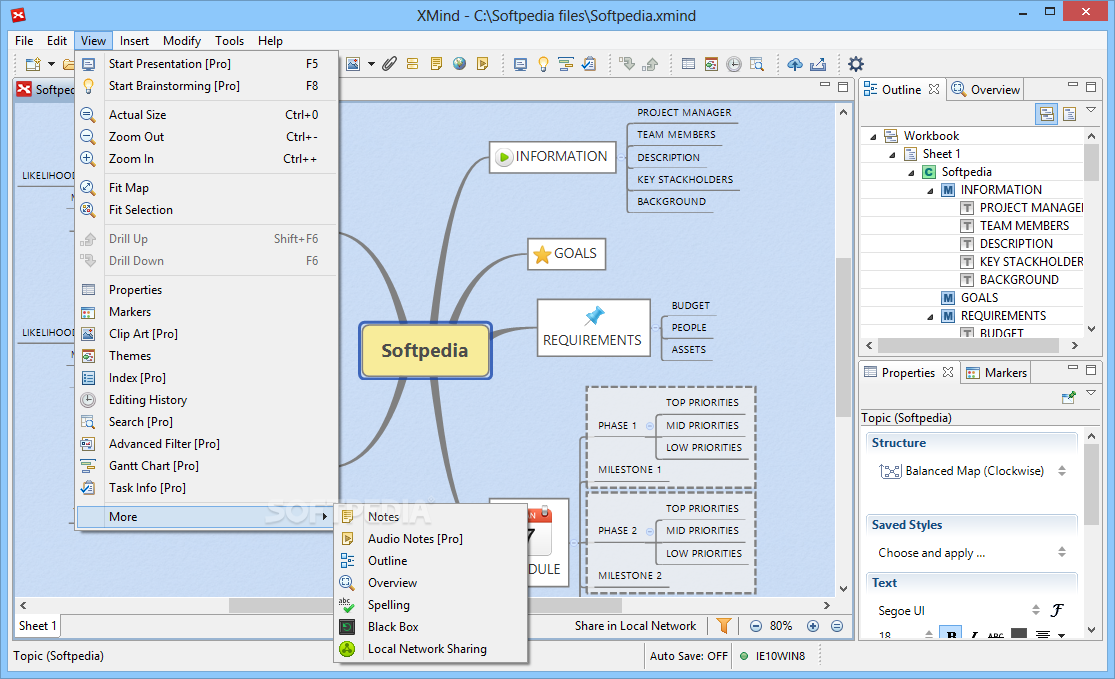Click the Properties table toolbar icon
This screenshot has height=679, width=1115.
point(688,65)
